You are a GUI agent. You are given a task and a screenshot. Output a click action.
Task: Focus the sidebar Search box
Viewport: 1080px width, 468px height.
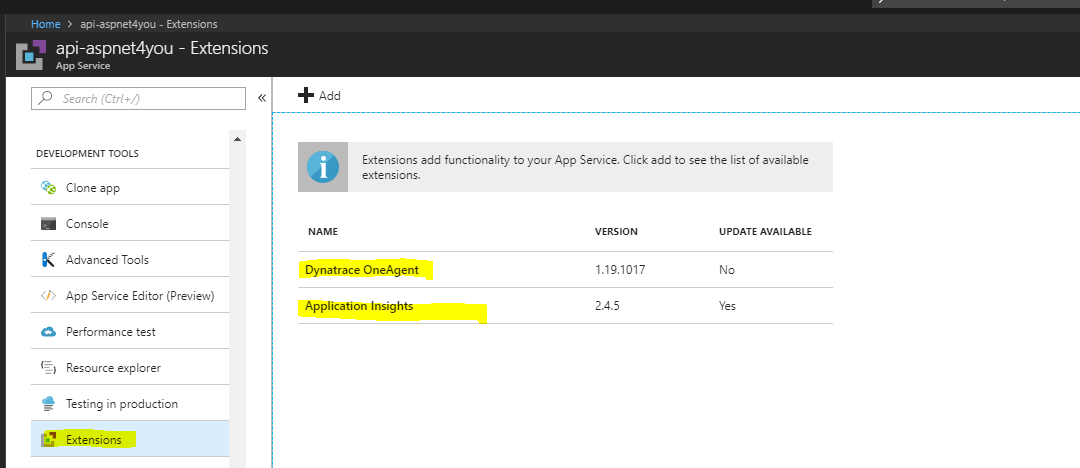[x=138, y=99]
